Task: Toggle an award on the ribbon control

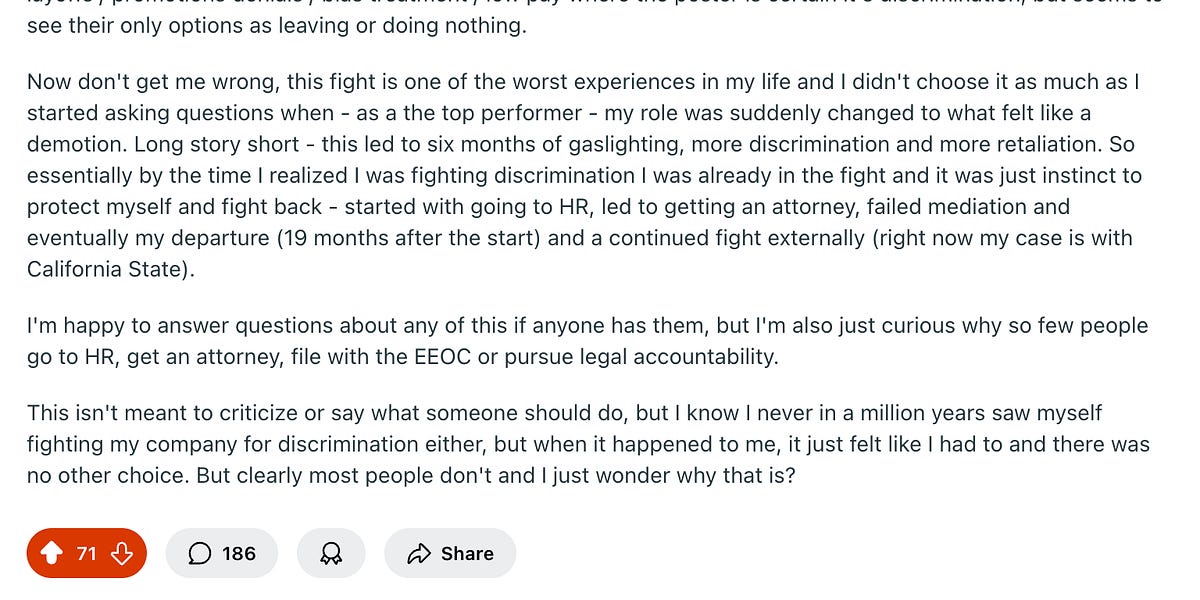Action: click(x=331, y=553)
